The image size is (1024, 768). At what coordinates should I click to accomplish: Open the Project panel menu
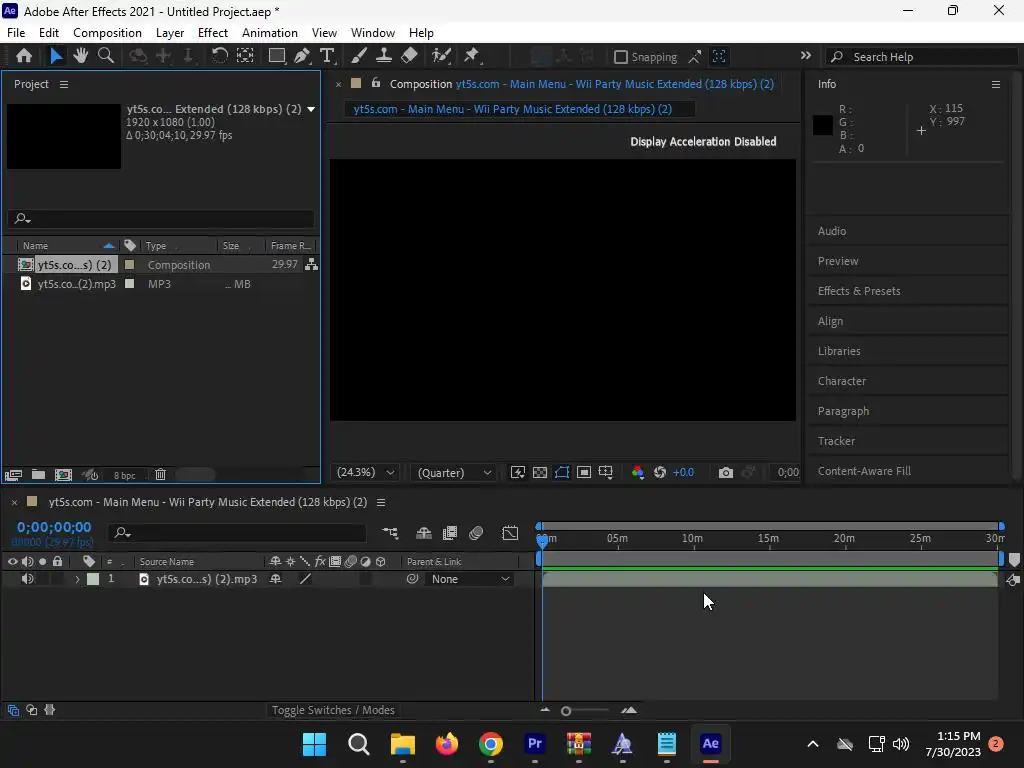(x=63, y=84)
